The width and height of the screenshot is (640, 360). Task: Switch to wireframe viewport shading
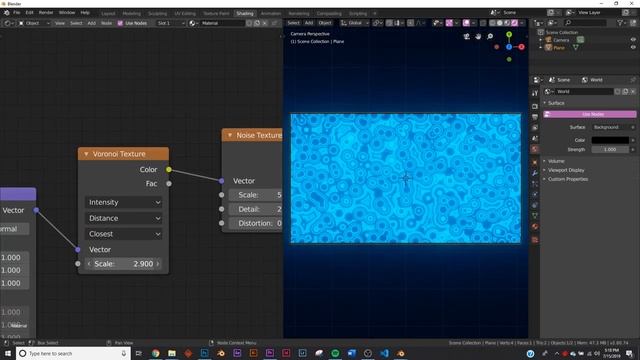[493, 23]
